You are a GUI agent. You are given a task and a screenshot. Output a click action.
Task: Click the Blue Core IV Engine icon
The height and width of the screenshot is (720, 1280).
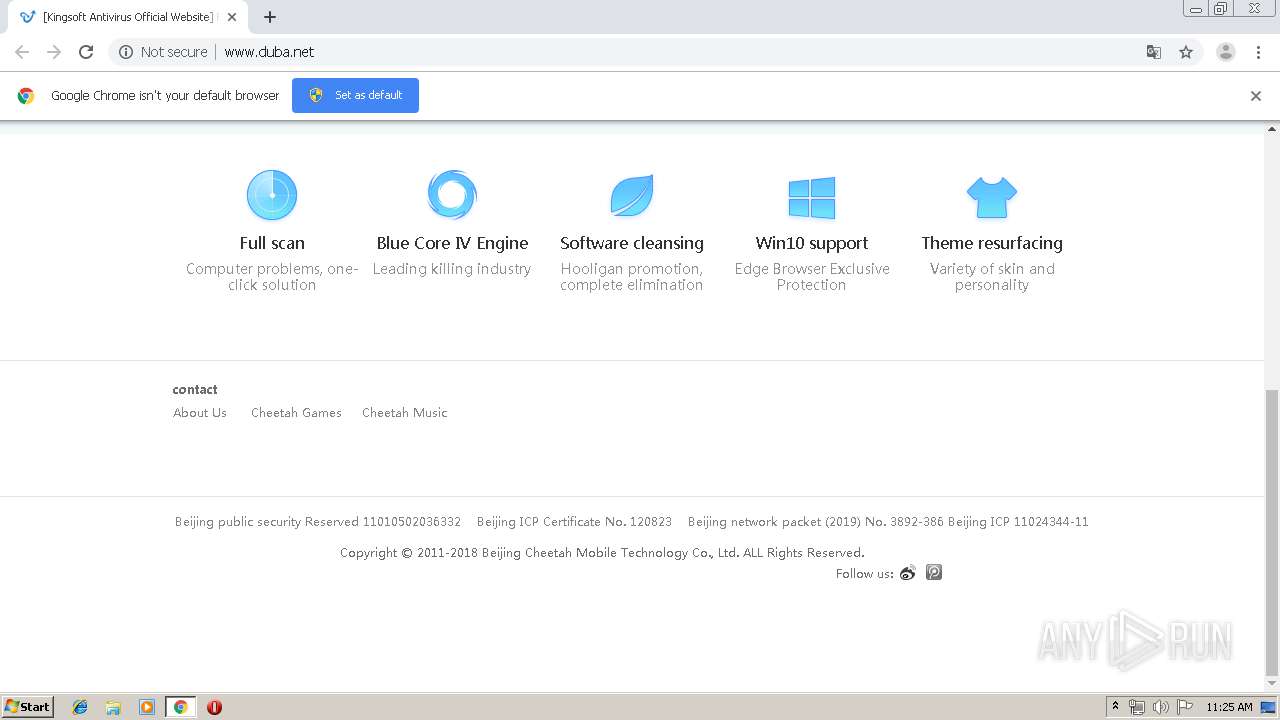pyautogui.click(x=452, y=194)
